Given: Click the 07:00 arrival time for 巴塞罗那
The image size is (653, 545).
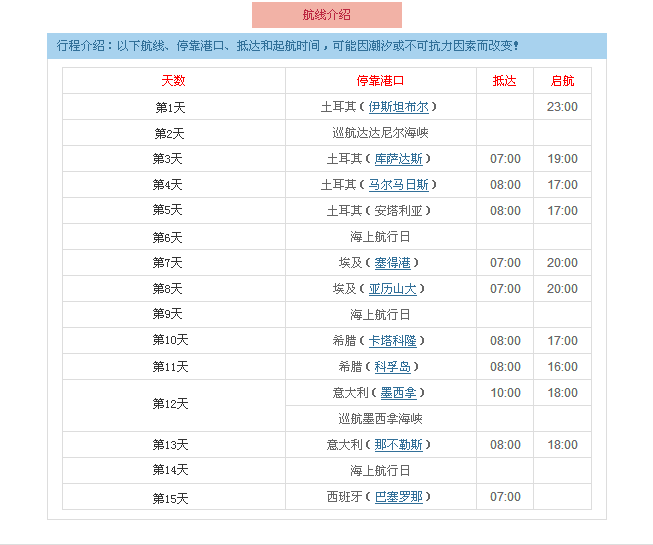Looking at the screenshot, I should pos(505,497).
